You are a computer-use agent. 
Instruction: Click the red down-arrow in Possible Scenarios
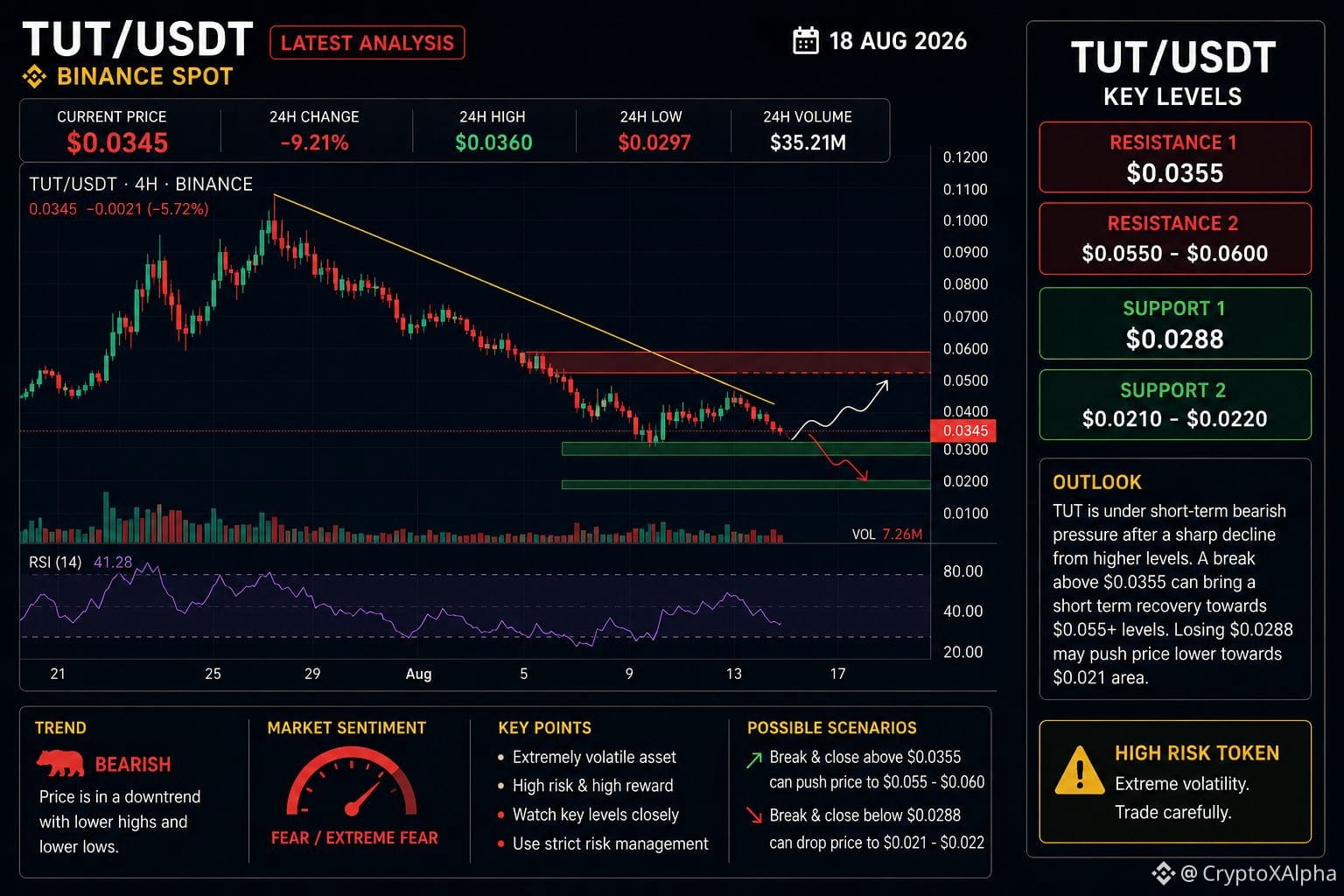(753, 815)
